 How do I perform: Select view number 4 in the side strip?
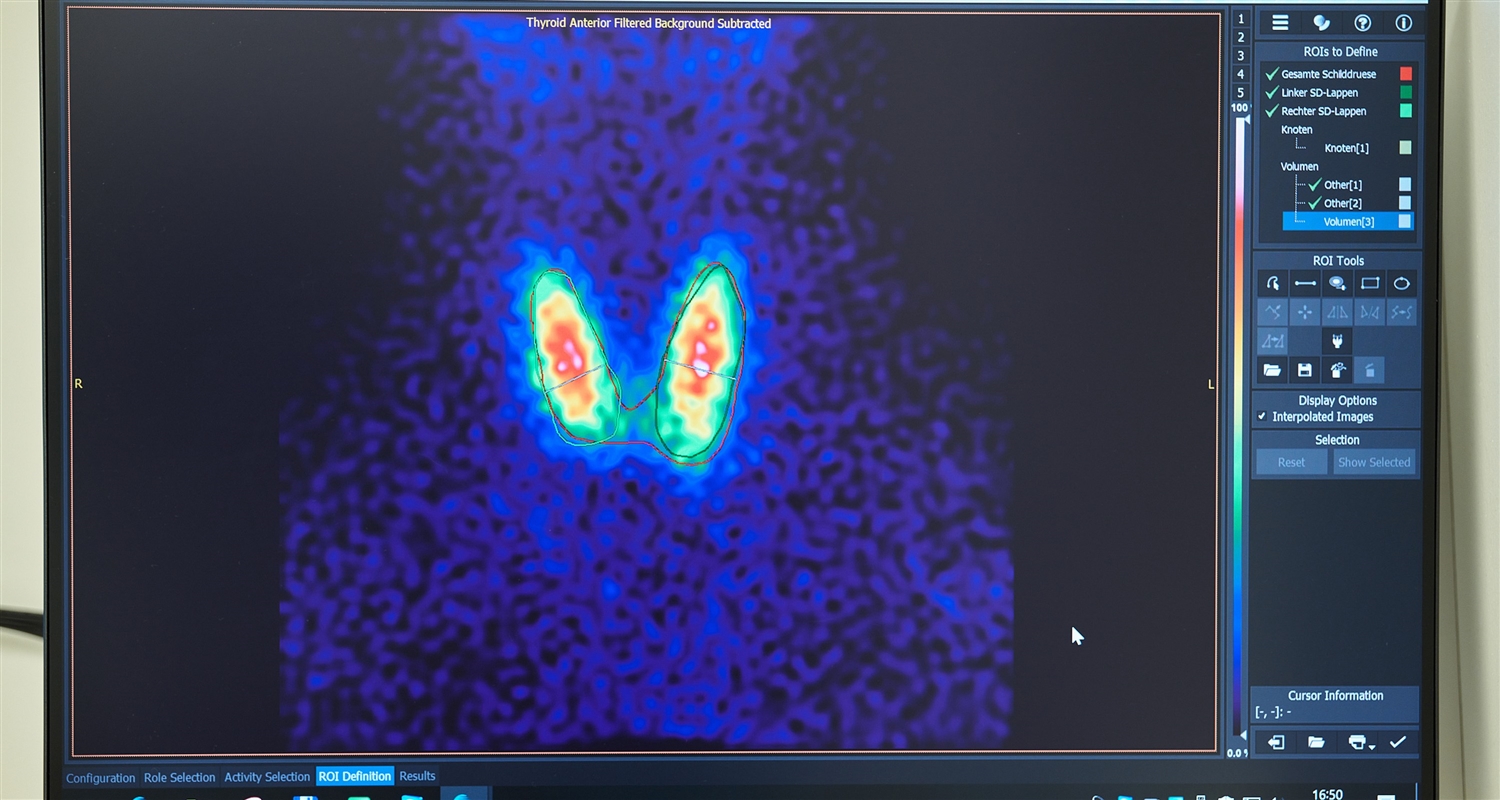(x=1240, y=75)
